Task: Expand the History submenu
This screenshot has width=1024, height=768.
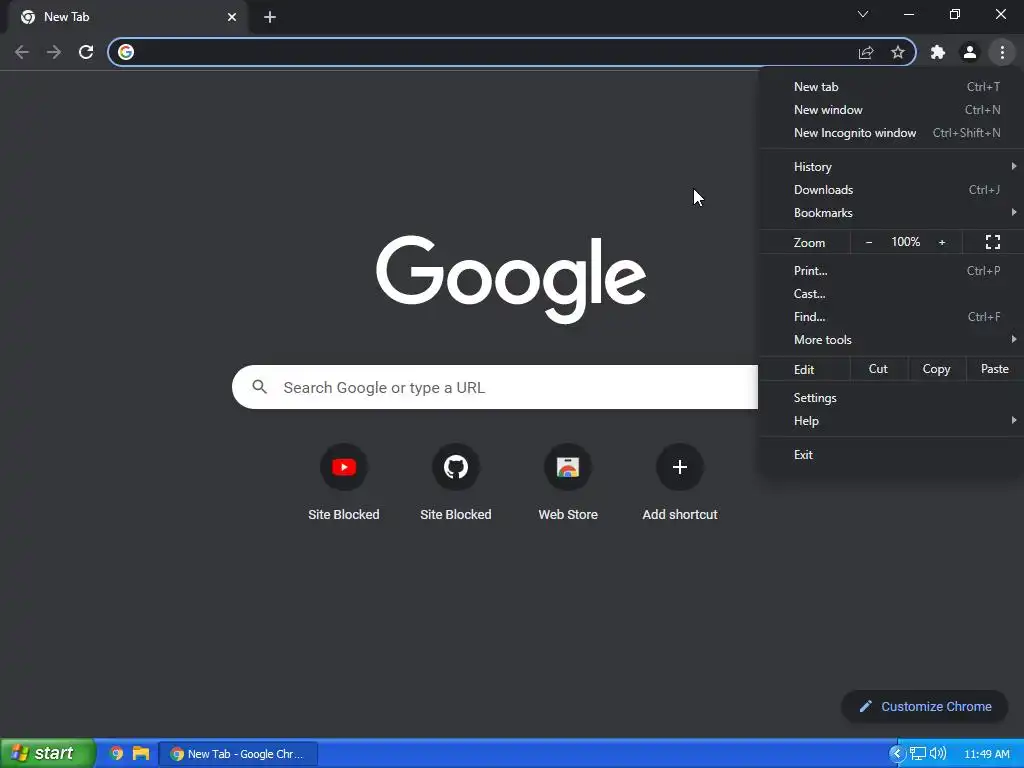Action: tap(891, 167)
